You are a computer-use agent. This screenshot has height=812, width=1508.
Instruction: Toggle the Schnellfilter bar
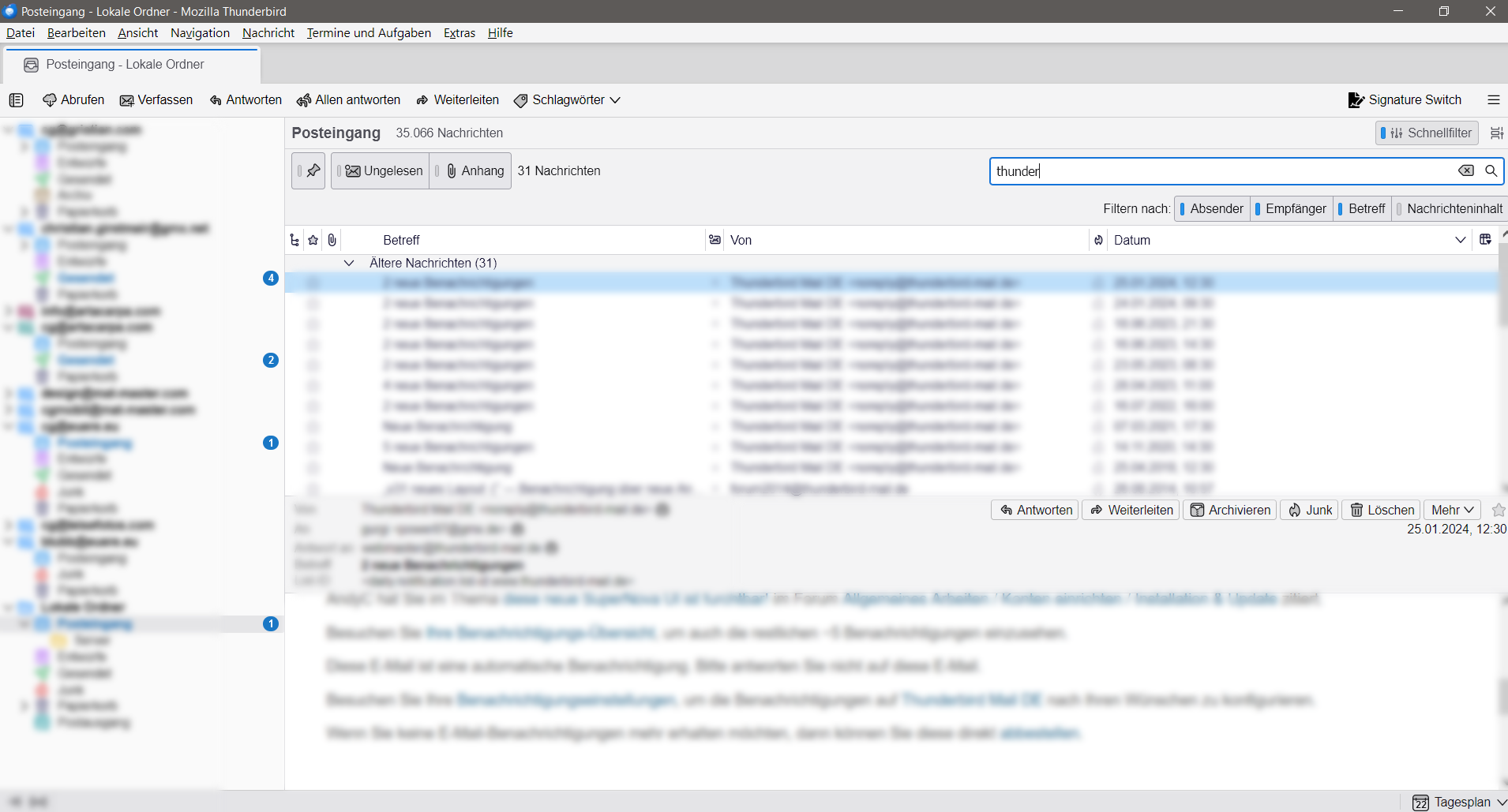[1427, 133]
